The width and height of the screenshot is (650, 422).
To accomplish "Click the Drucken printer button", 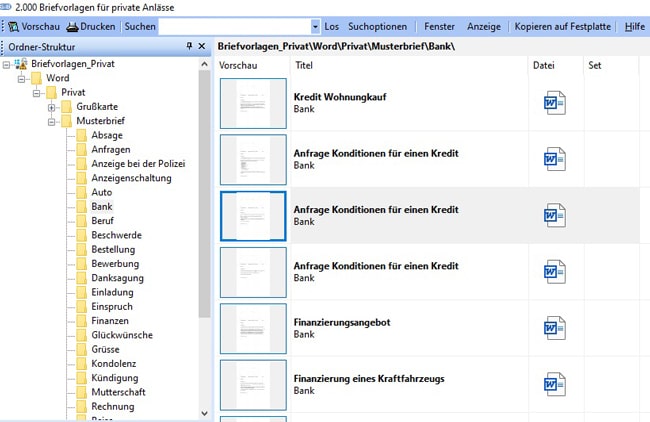I will pos(91,26).
